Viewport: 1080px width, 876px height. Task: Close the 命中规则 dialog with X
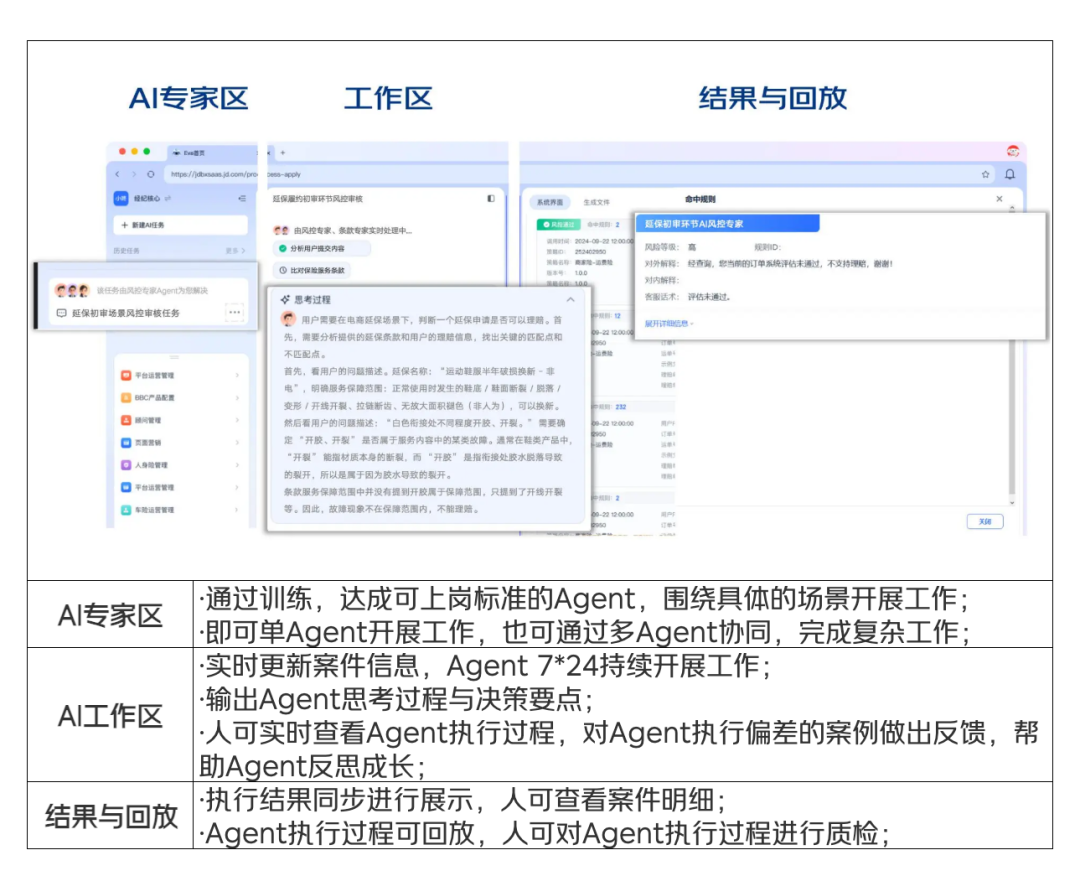pyautogui.click(x=999, y=199)
